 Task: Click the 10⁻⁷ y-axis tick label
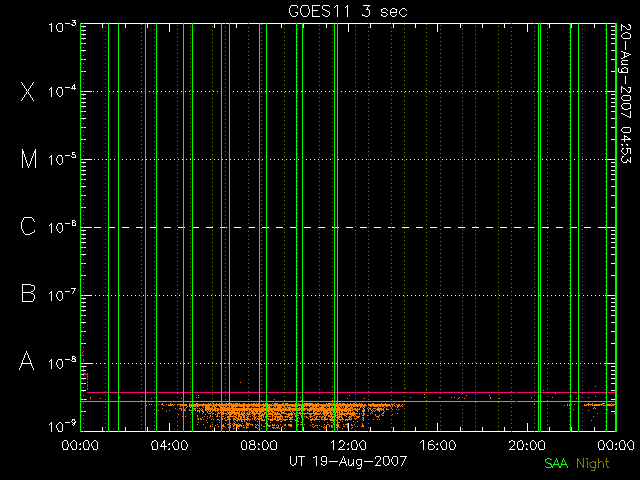(62, 295)
